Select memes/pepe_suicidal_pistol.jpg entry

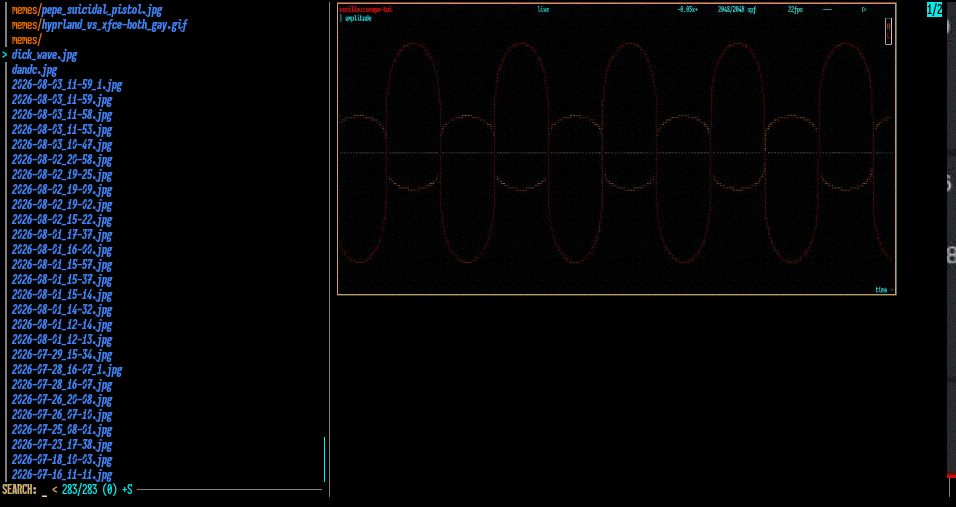87,10
